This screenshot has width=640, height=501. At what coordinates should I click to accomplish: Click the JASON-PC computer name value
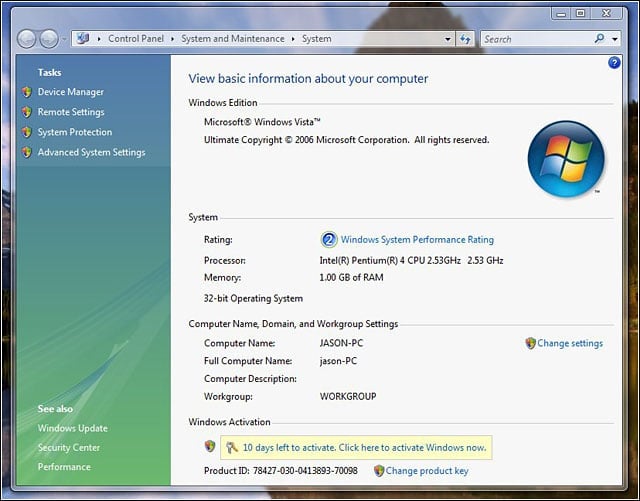pos(341,343)
